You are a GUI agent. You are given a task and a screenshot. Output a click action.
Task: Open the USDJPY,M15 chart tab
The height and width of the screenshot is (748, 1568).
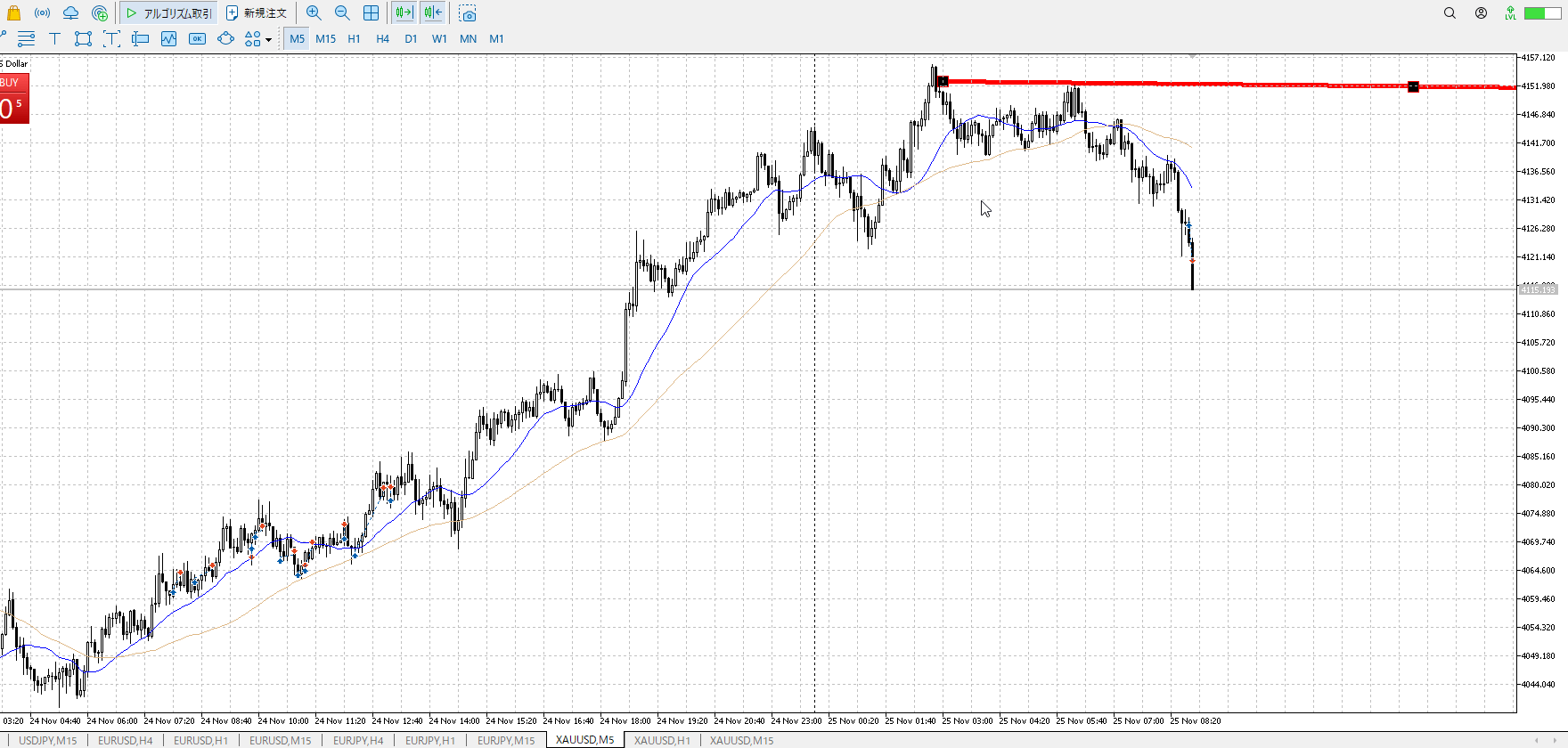click(x=48, y=740)
